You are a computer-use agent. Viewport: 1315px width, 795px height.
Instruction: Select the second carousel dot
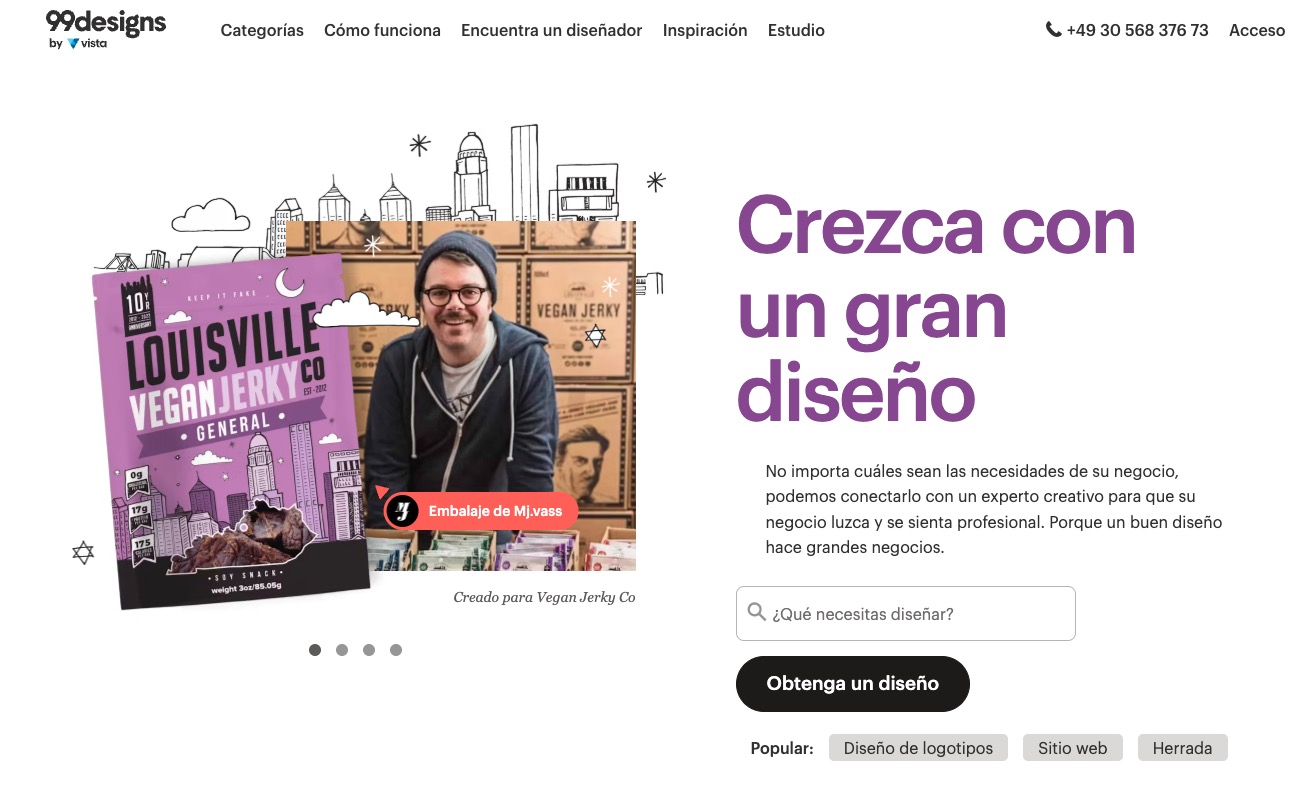click(x=342, y=650)
